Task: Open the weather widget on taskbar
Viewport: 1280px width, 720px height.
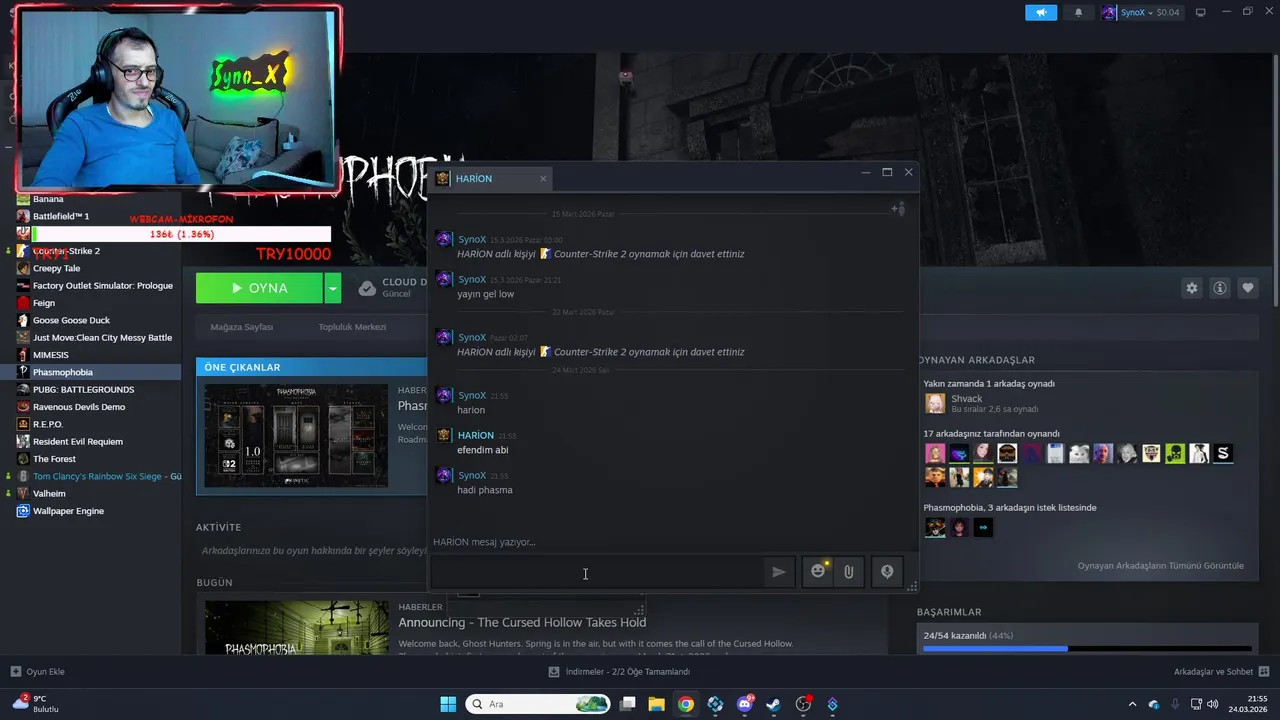Action: tap(35, 704)
